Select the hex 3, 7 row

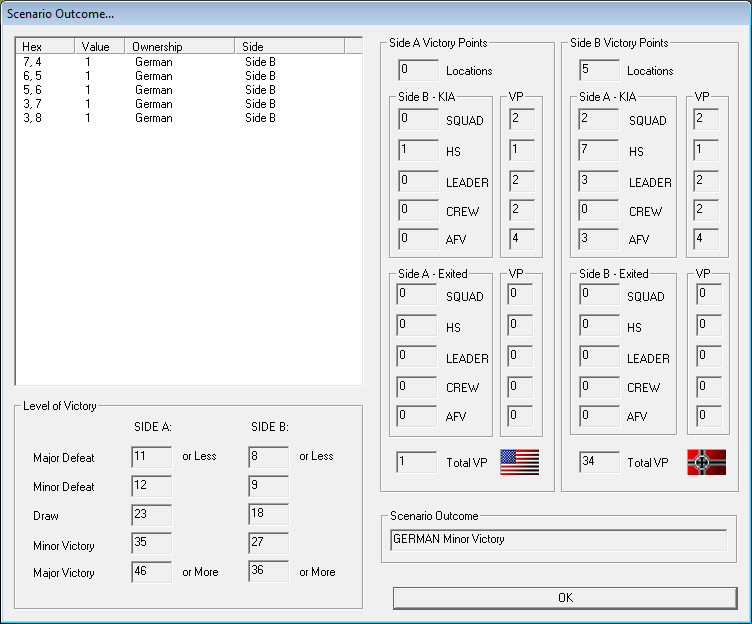pyautogui.click(x=188, y=104)
